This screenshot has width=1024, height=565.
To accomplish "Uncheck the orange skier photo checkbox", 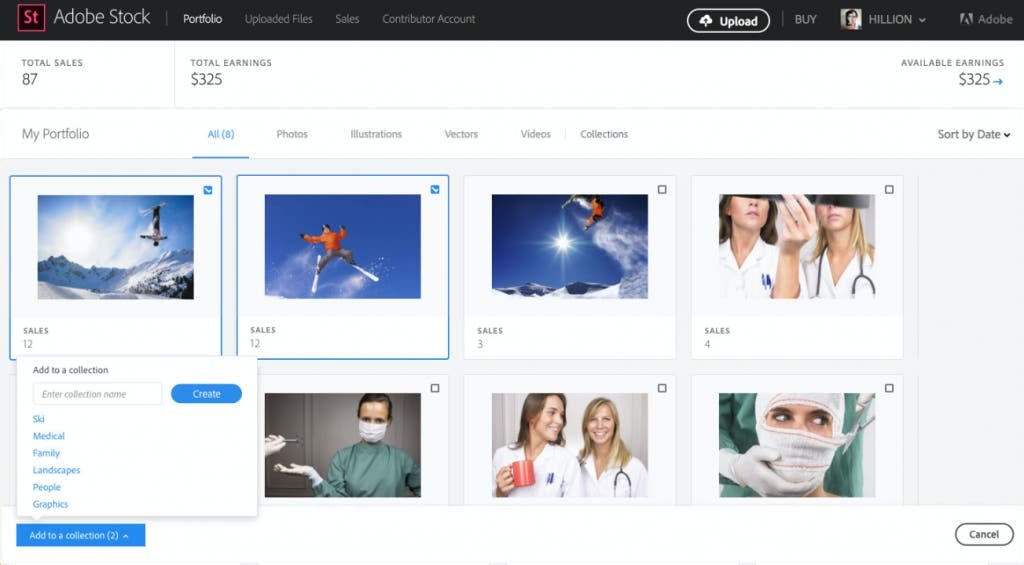I will pyautogui.click(x=435, y=190).
